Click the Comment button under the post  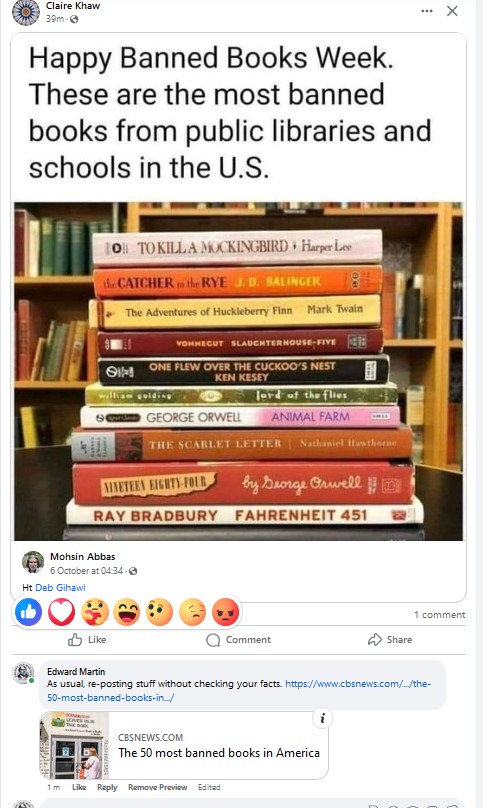pyautogui.click(x=238, y=639)
